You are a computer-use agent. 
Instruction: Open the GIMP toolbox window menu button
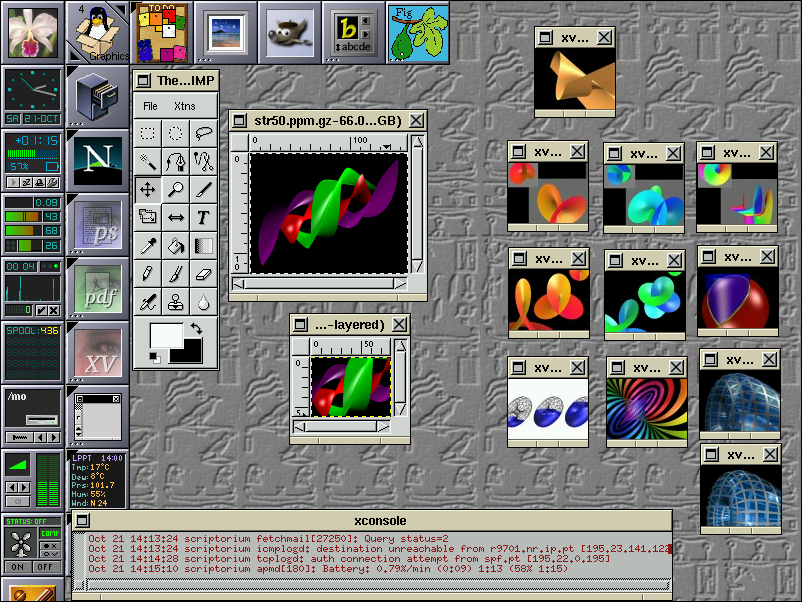click(144, 80)
